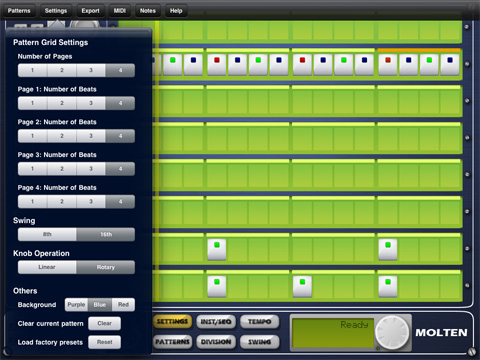Toggle first green step in seventh row

[x=217, y=249]
